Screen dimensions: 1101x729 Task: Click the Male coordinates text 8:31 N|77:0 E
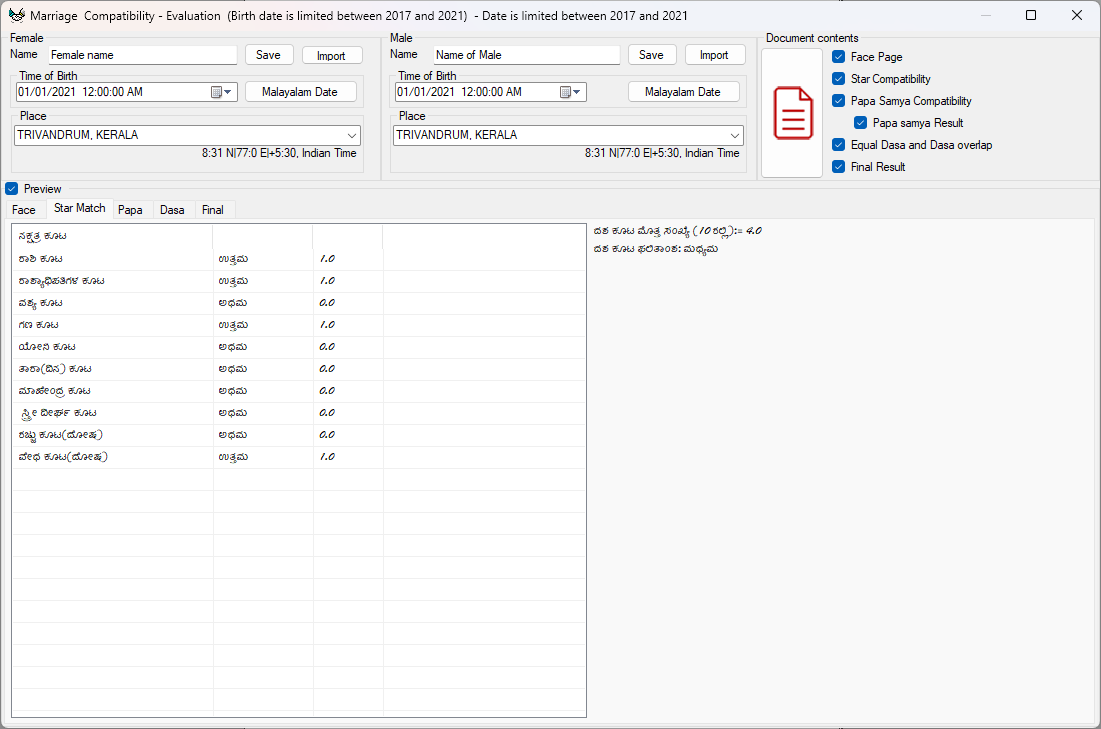tap(619, 153)
